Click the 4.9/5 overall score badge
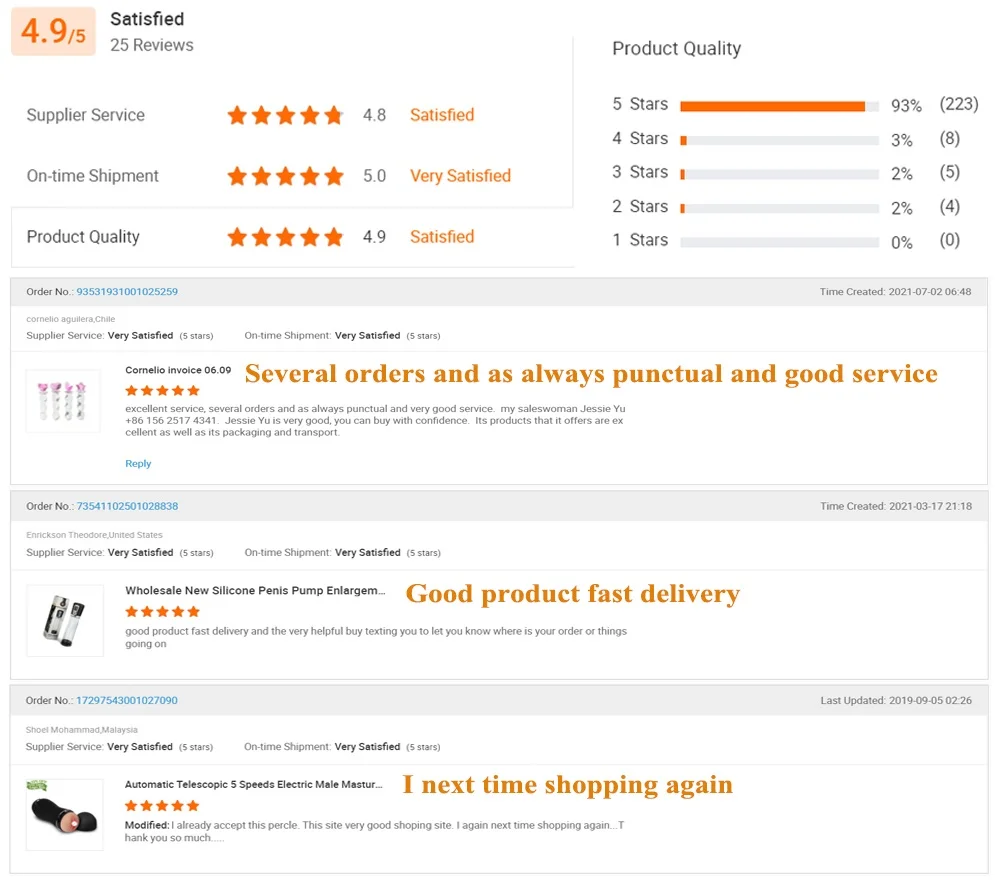1000x886 pixels. tap(53, 32)
